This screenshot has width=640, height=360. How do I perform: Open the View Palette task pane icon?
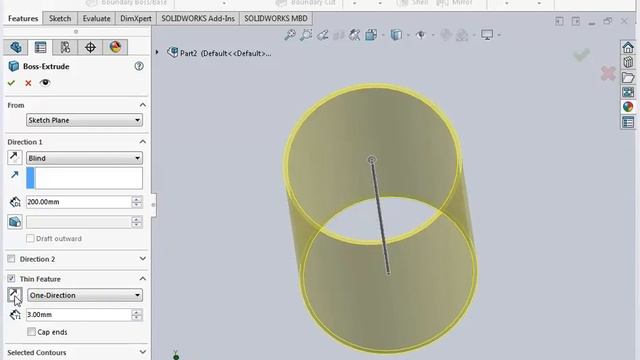(628, 92)
